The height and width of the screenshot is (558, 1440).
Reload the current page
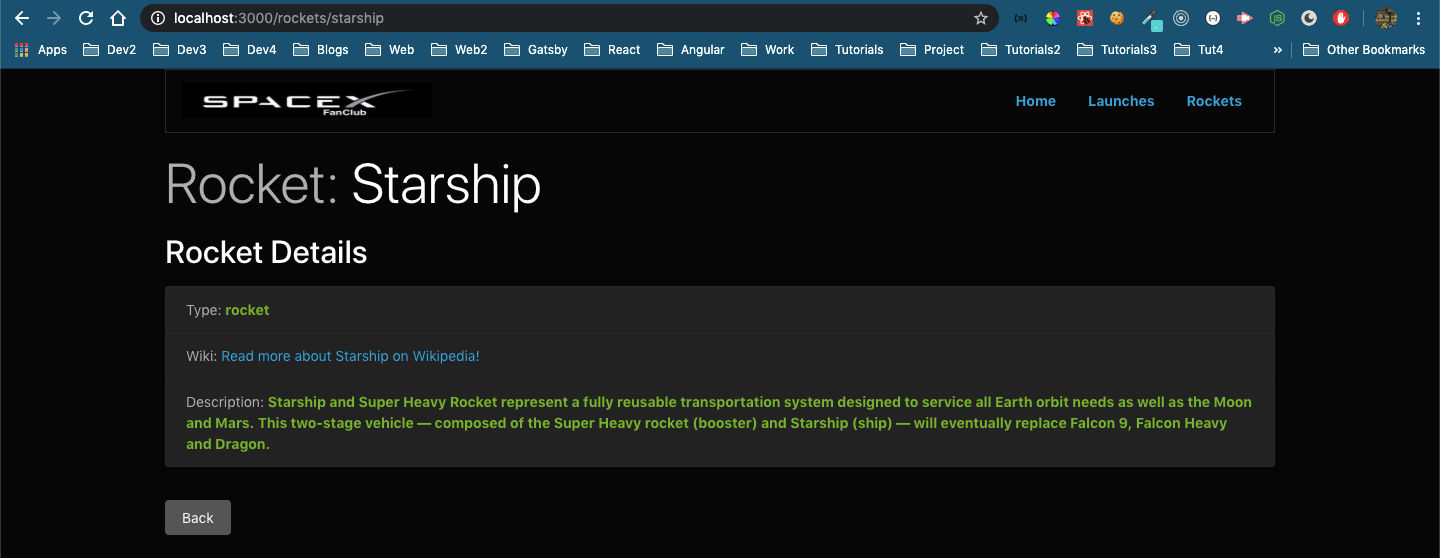pyautogui.click(x=86, y=18)
